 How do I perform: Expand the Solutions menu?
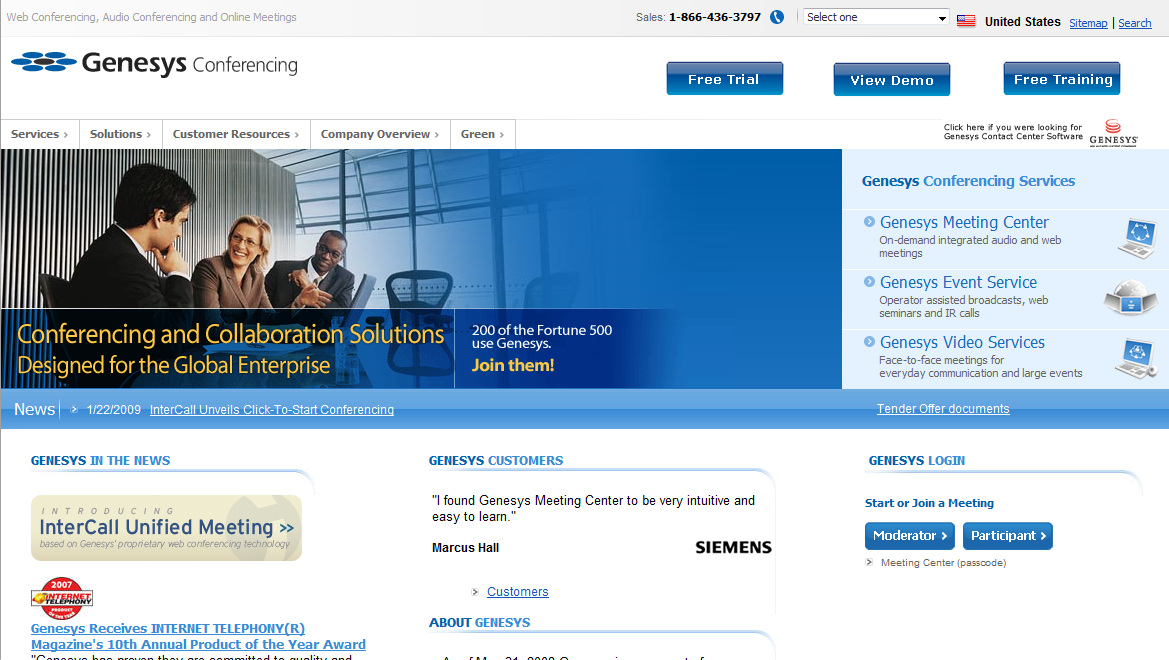point(121,134)
